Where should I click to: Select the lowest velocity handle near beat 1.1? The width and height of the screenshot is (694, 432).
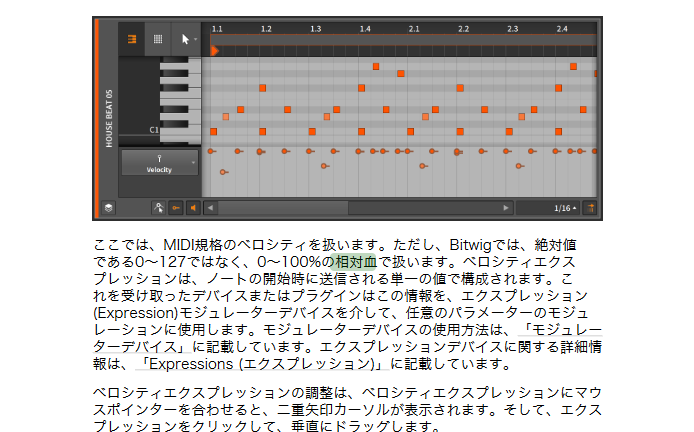(223, 172)
